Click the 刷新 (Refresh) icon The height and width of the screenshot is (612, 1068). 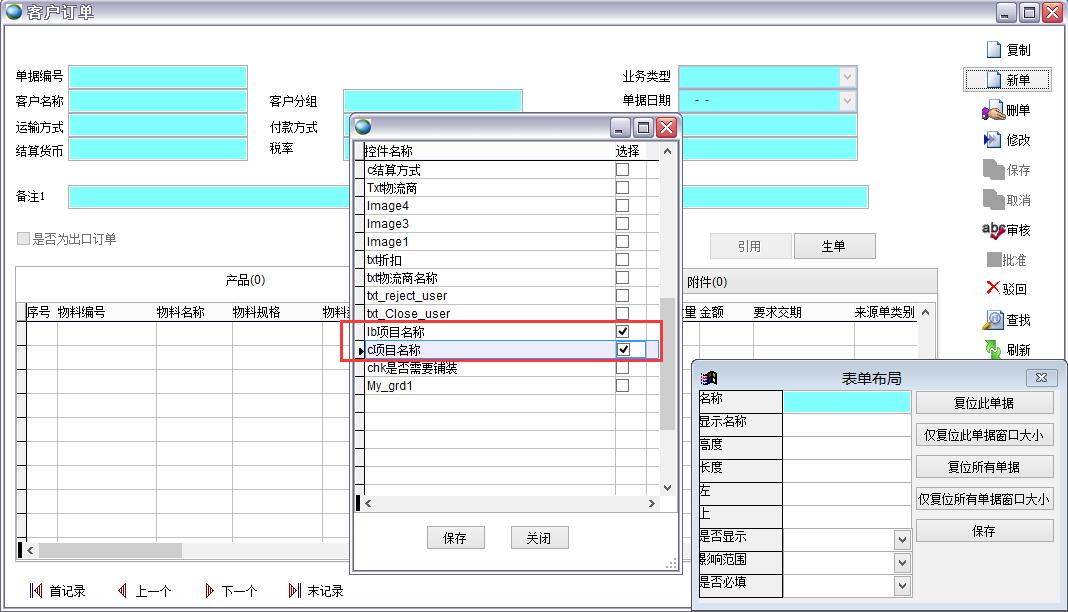pos(993,350)
